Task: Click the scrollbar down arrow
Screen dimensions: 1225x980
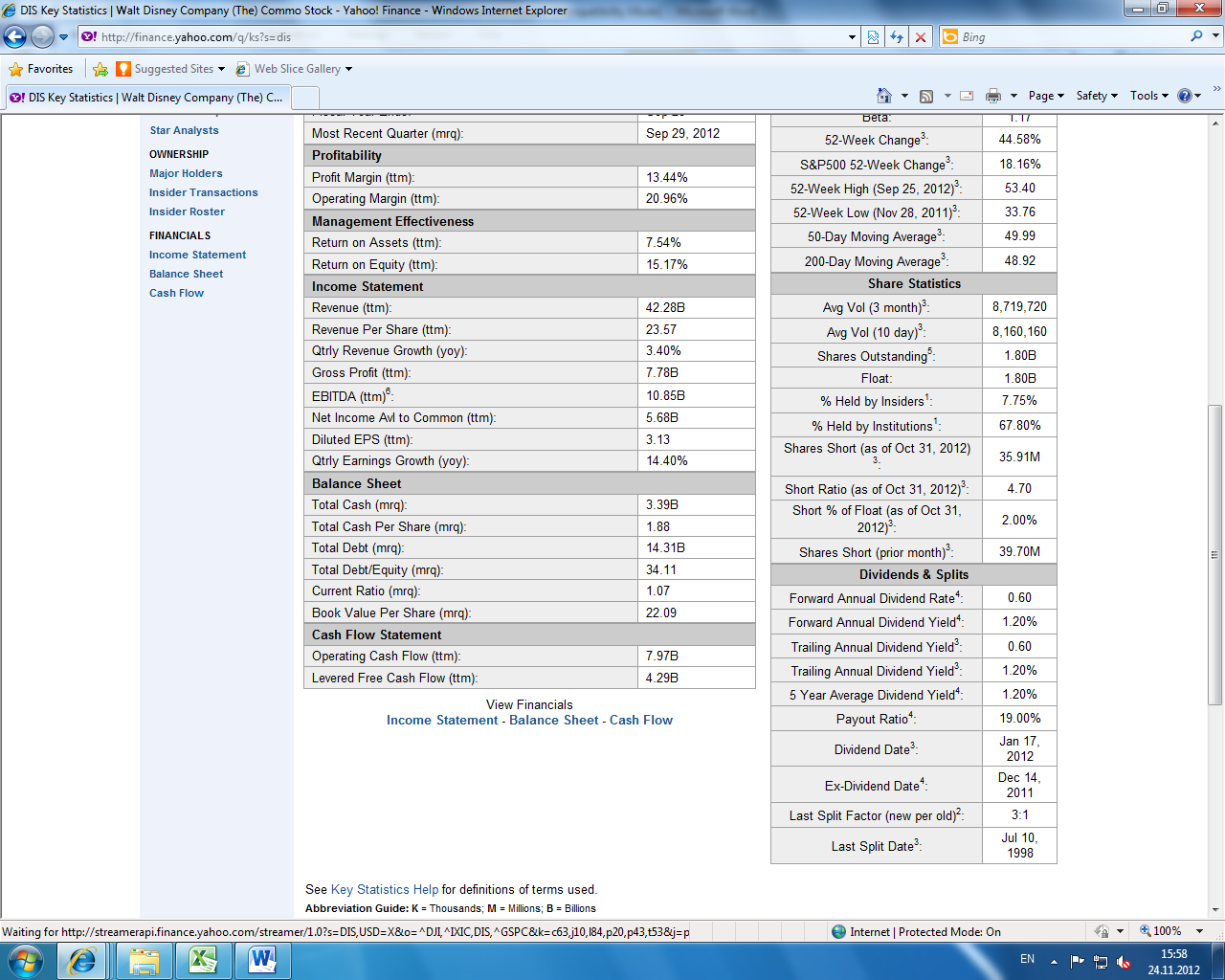Action: click(1215, 910)
